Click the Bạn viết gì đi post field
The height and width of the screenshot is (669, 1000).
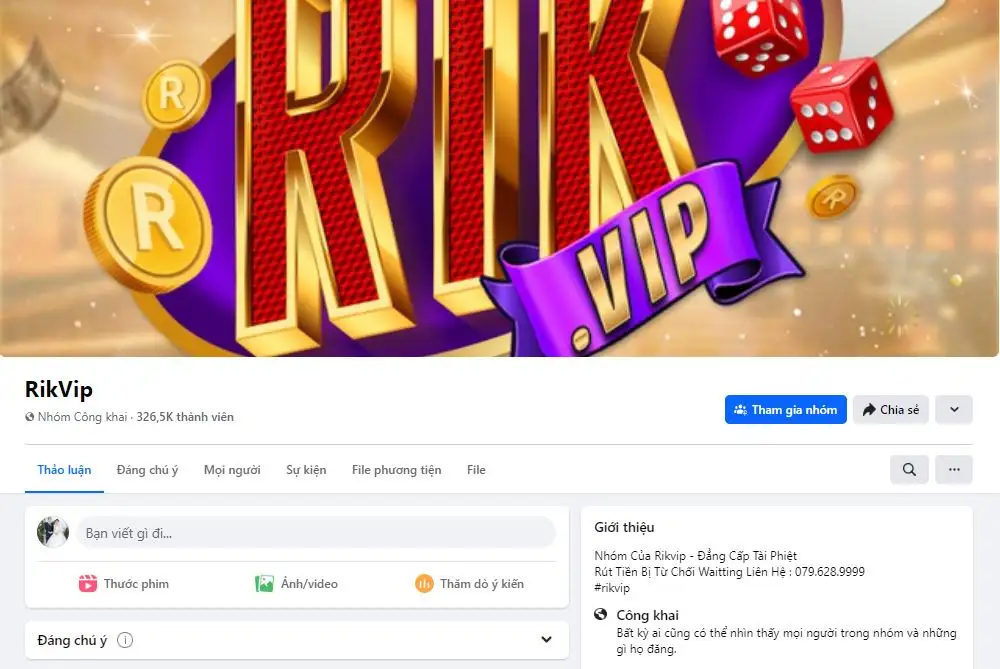click(316, 533)
